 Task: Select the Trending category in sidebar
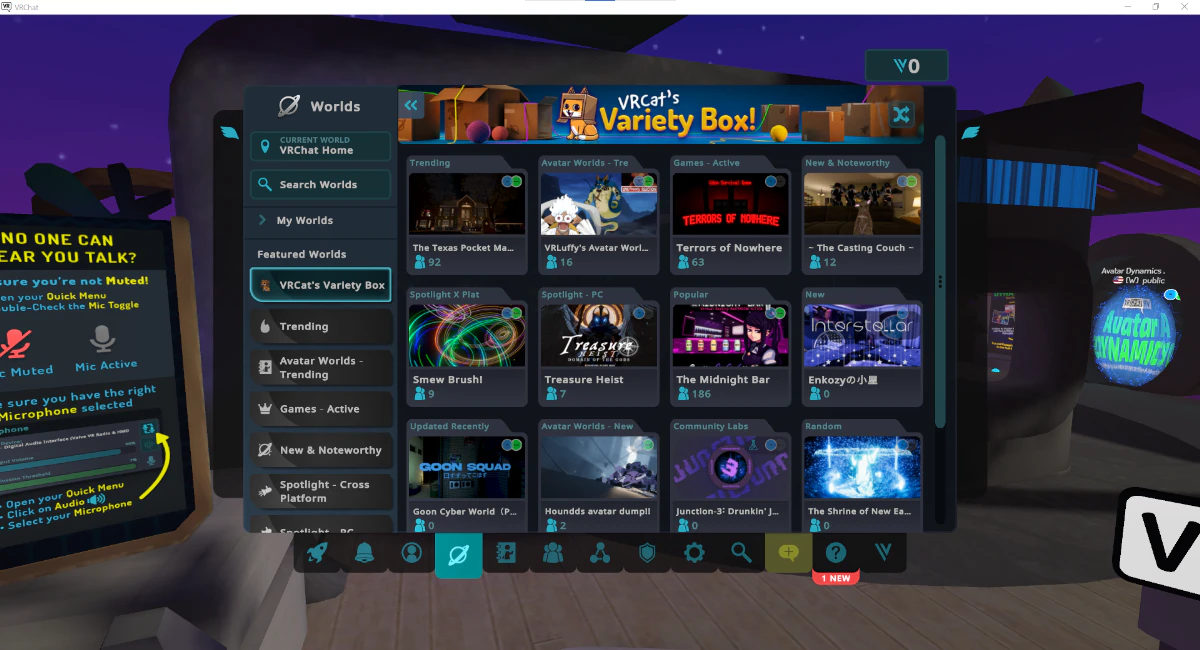coord(322,326)
